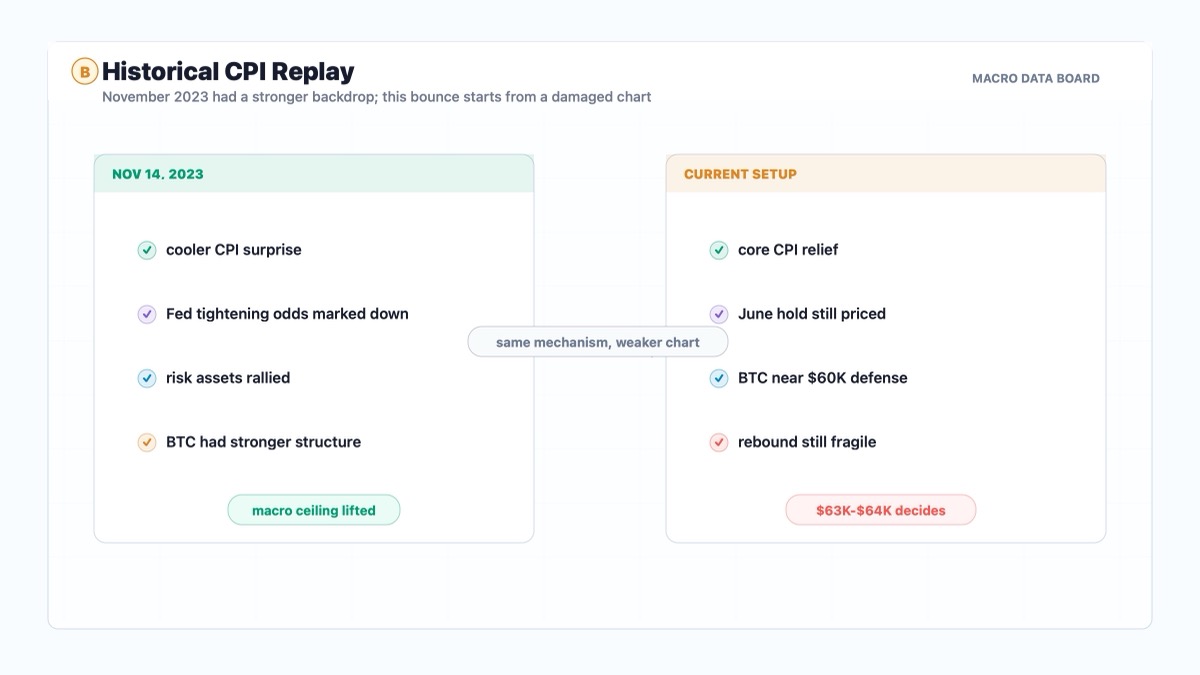Click the blue check icon for risk assets rallied
This screenshot has height=675, width=1200.
point(147,378)
